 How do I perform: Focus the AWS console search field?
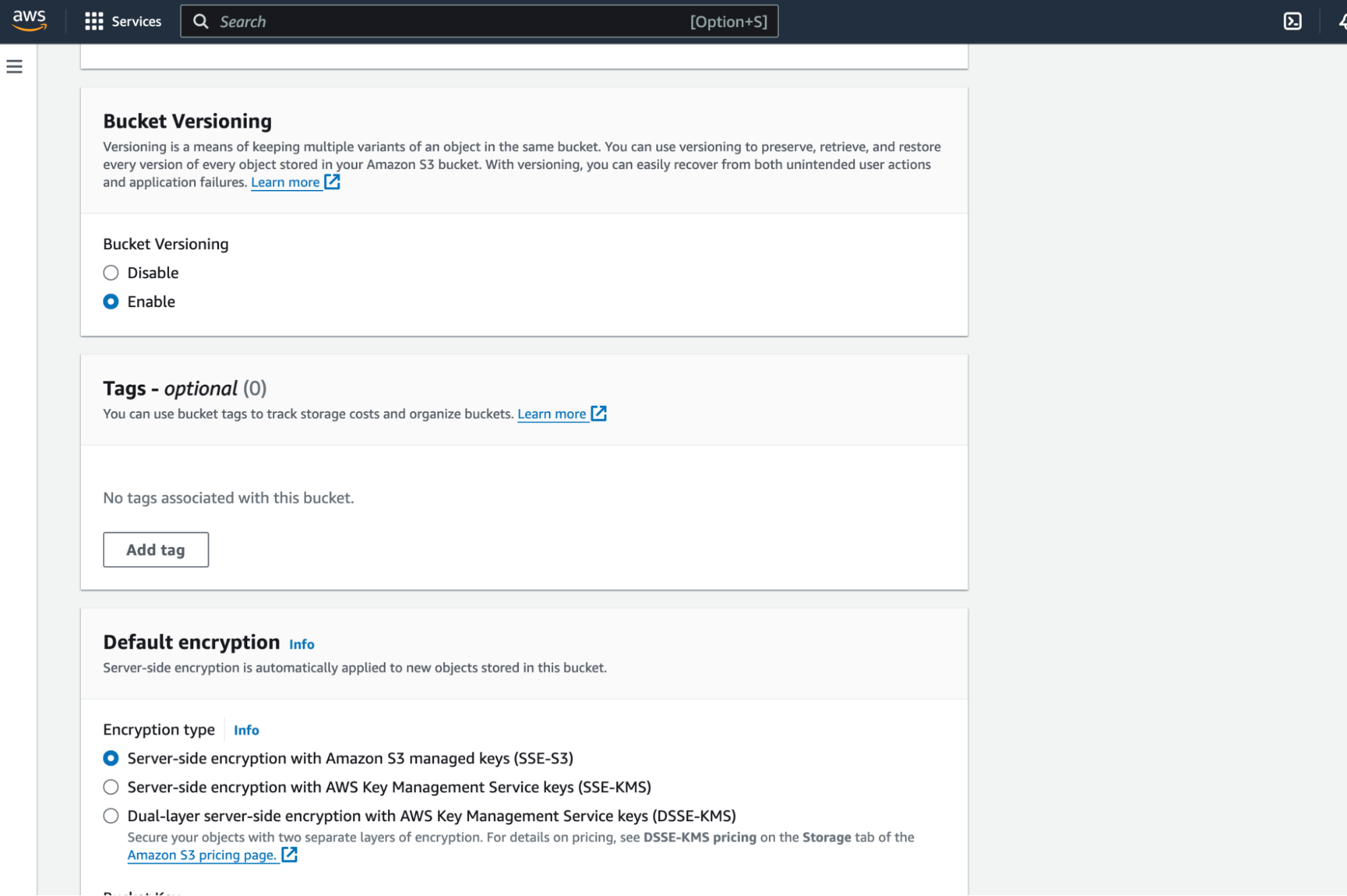click(x=479, y=22)
